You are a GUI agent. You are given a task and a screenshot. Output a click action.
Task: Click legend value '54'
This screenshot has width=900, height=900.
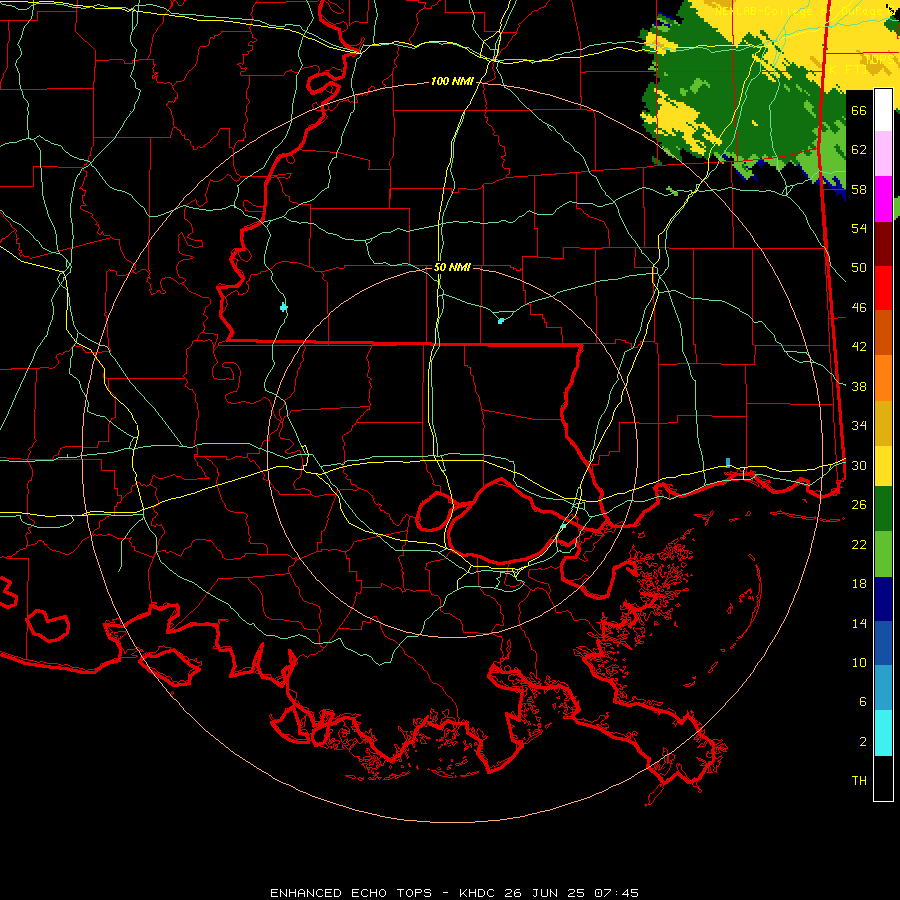coord(859,228)
